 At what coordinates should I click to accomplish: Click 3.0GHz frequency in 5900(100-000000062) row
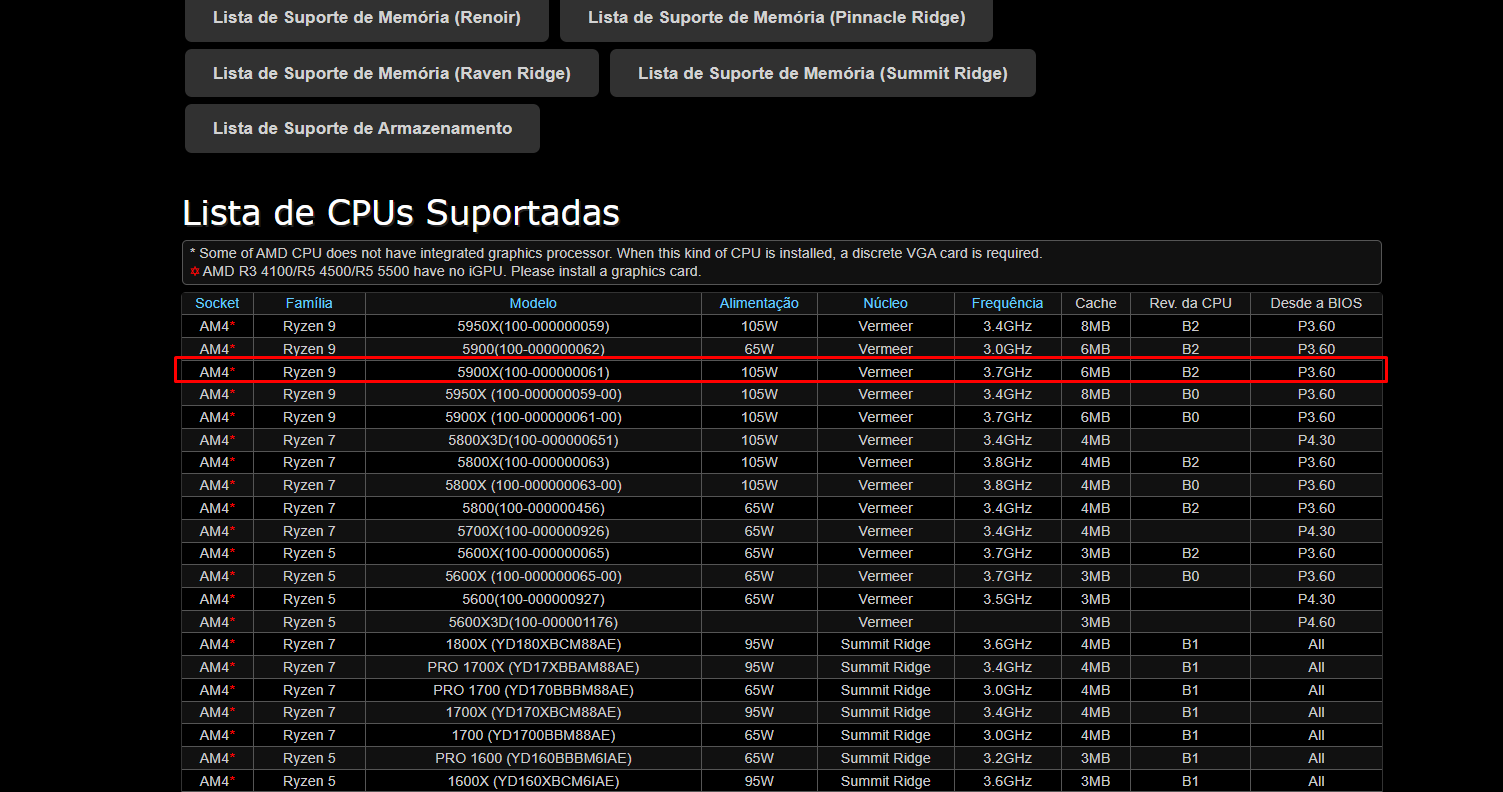1007,349
